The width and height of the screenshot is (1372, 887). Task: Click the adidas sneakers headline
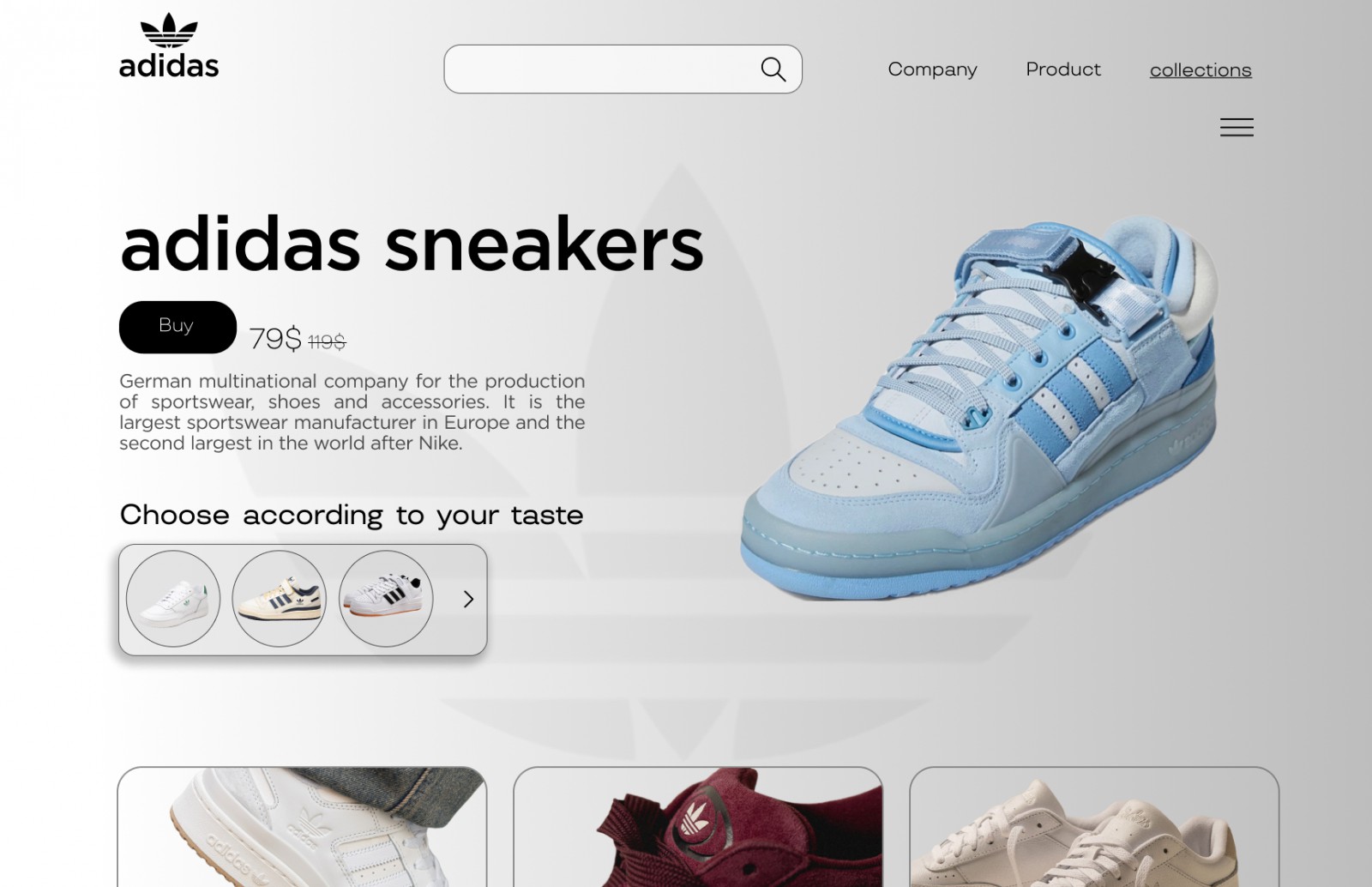412,245
